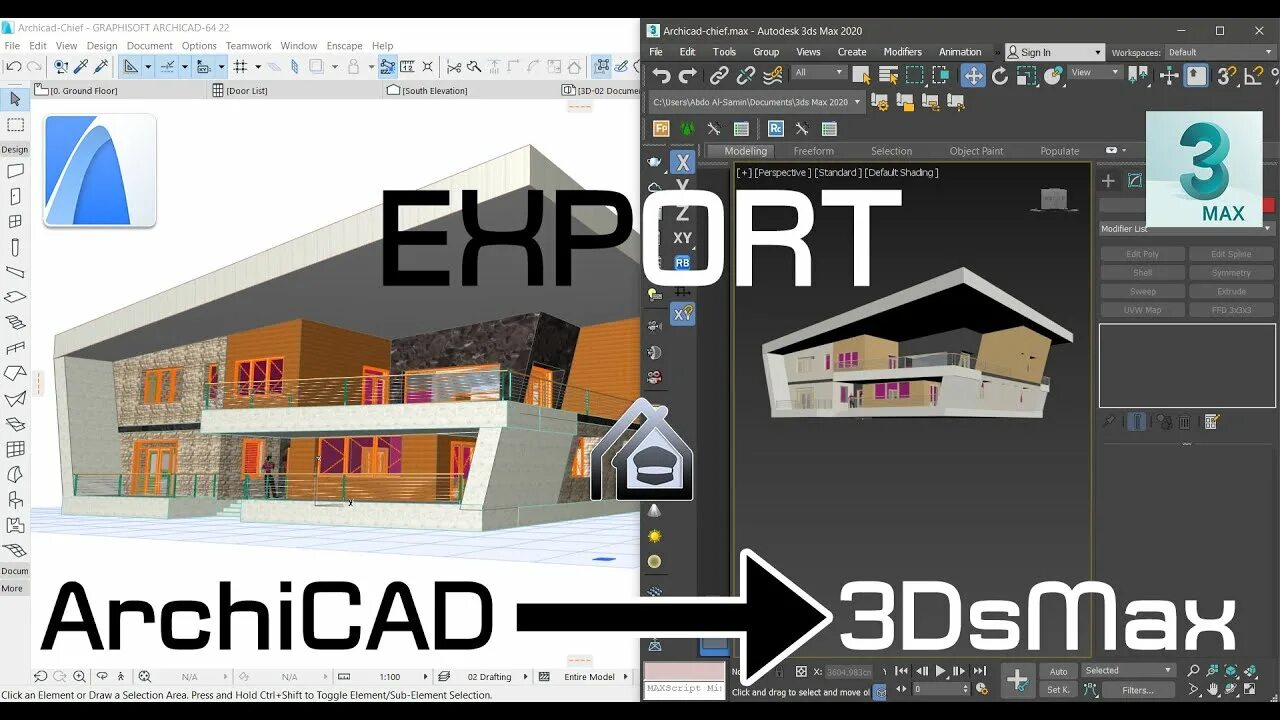Click the Edit Poly modifier button
This screenshot has height=720, width=1280.
coord(1142,254)
